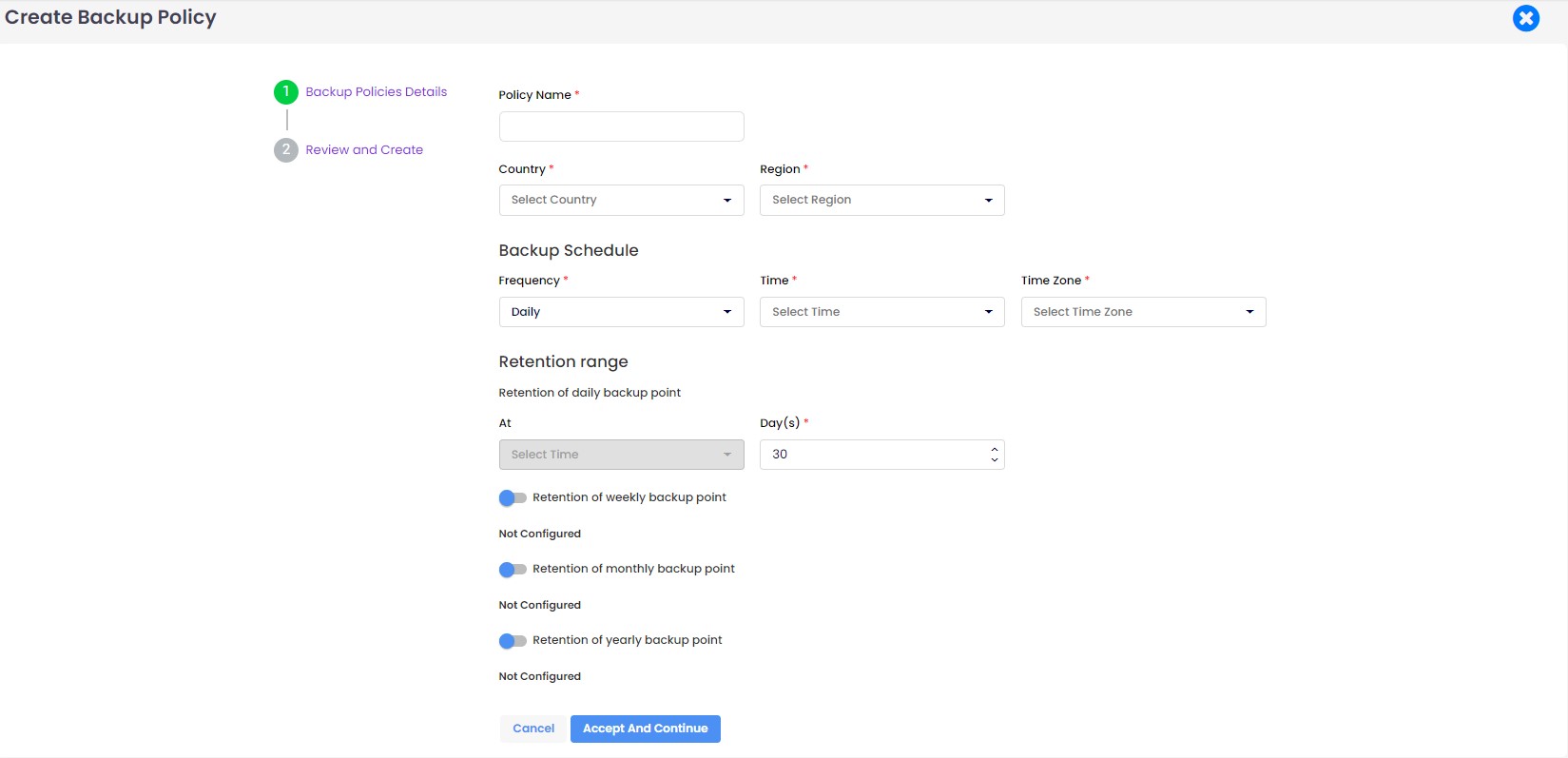Screen dimensions: 1568x758
Task: Close the Create Backup Policy dialog
Action: click(1525, 18)
